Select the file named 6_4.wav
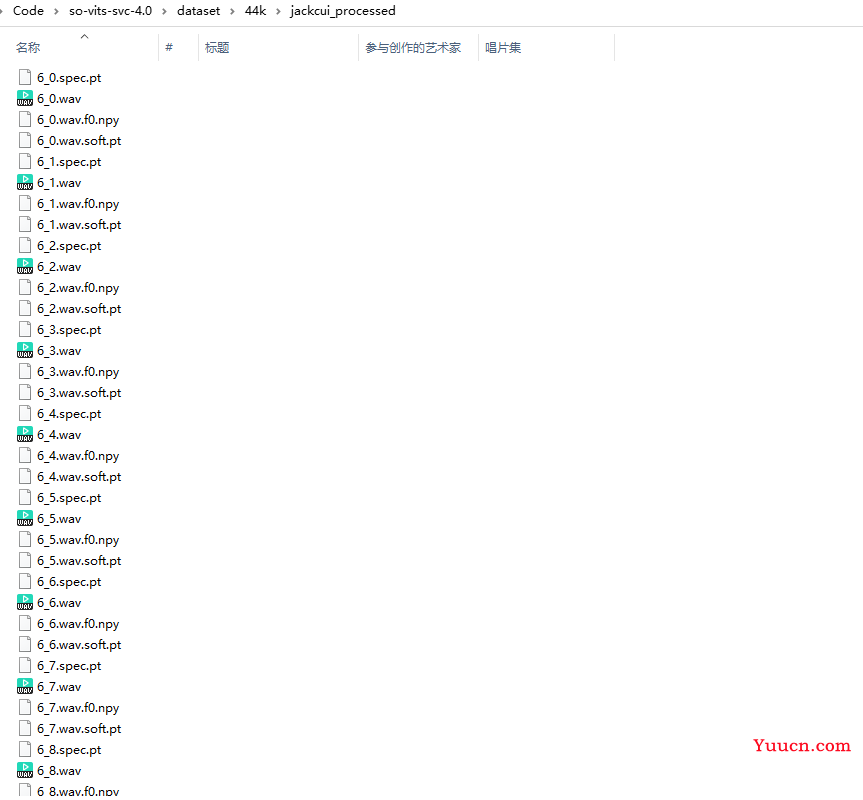 coord(59,435)
